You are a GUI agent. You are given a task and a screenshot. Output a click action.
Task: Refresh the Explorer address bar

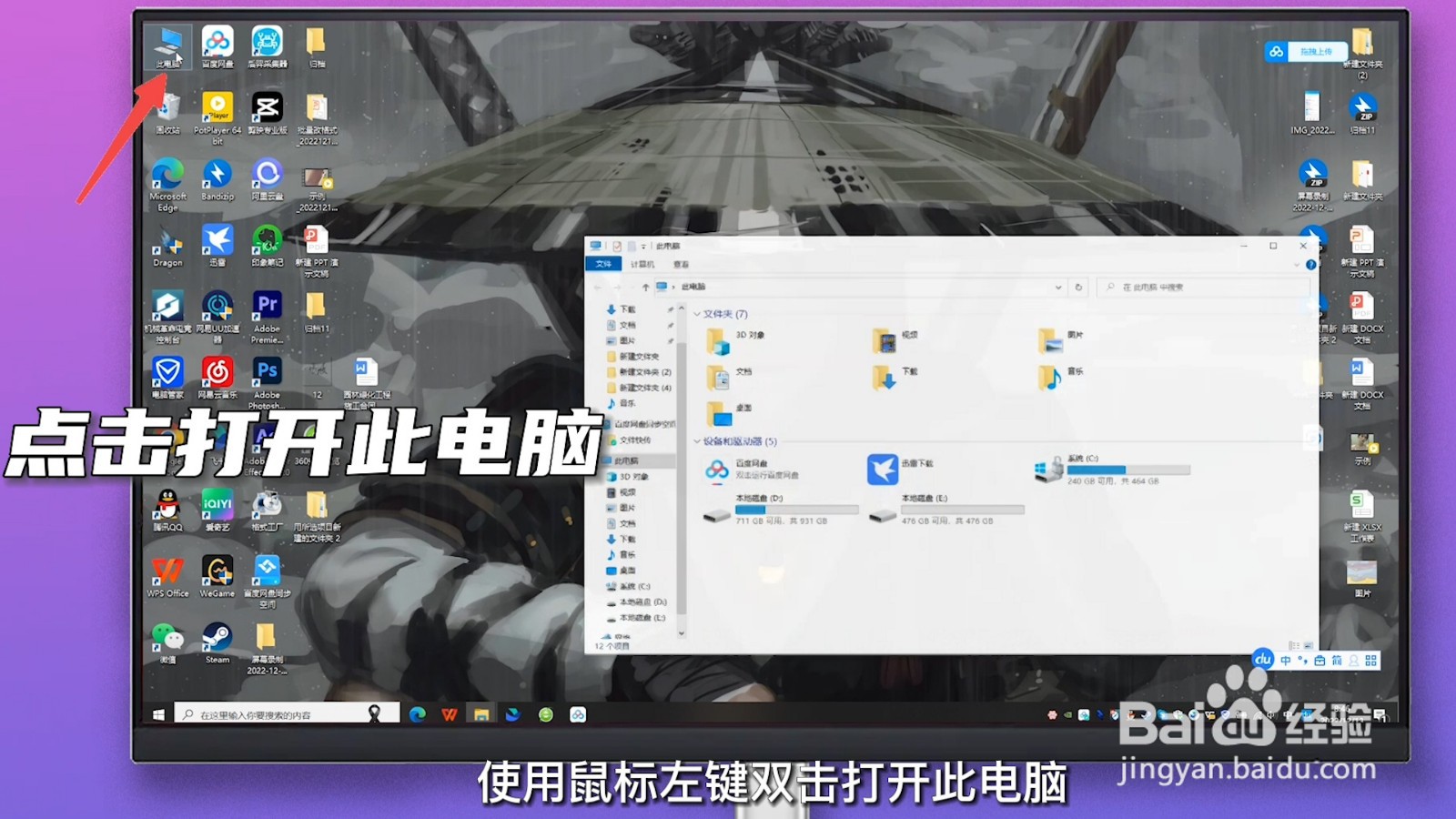(x=1078, y=287)
